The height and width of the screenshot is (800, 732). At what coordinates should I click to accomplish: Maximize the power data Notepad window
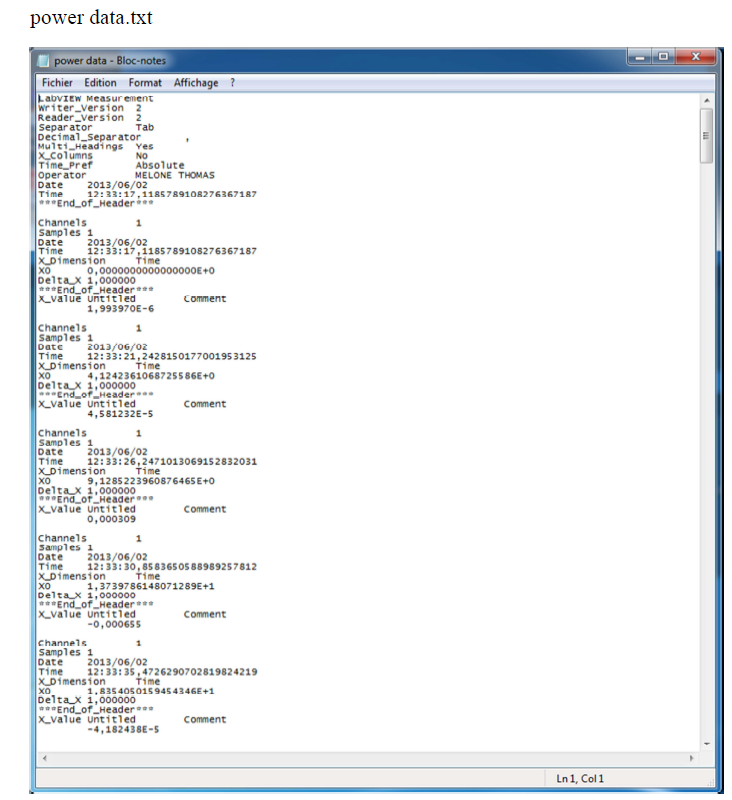(x=663, y=57)
